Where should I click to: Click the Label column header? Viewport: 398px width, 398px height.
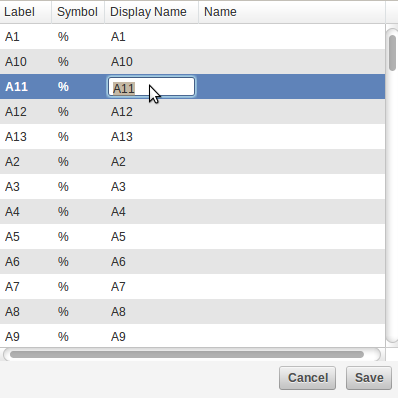pyautogui.click(x=26, y=12)
